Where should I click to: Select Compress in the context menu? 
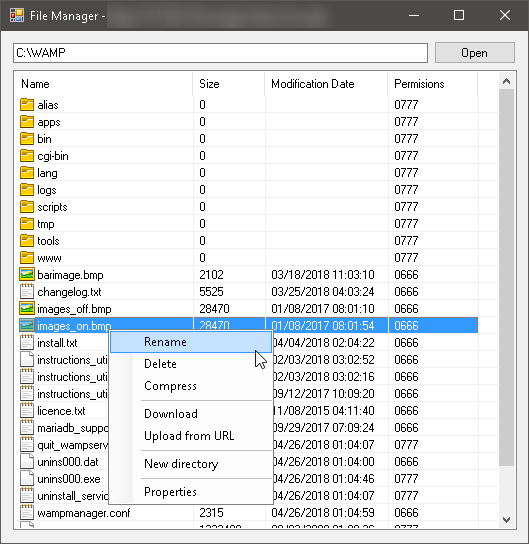(x=191, y=386)
